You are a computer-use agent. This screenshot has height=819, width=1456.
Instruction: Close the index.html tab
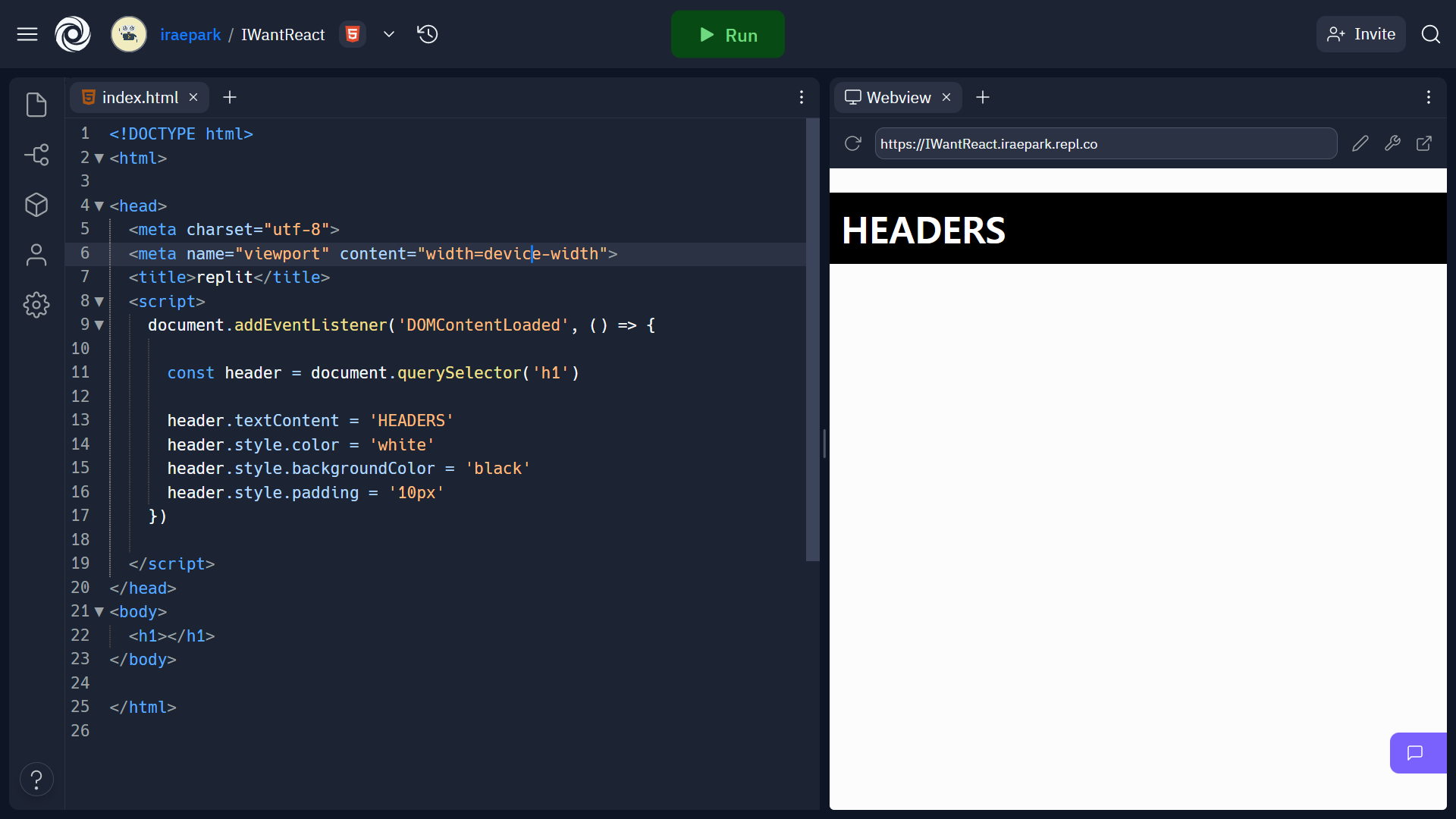pyautogui.click(x=193, y=97)
